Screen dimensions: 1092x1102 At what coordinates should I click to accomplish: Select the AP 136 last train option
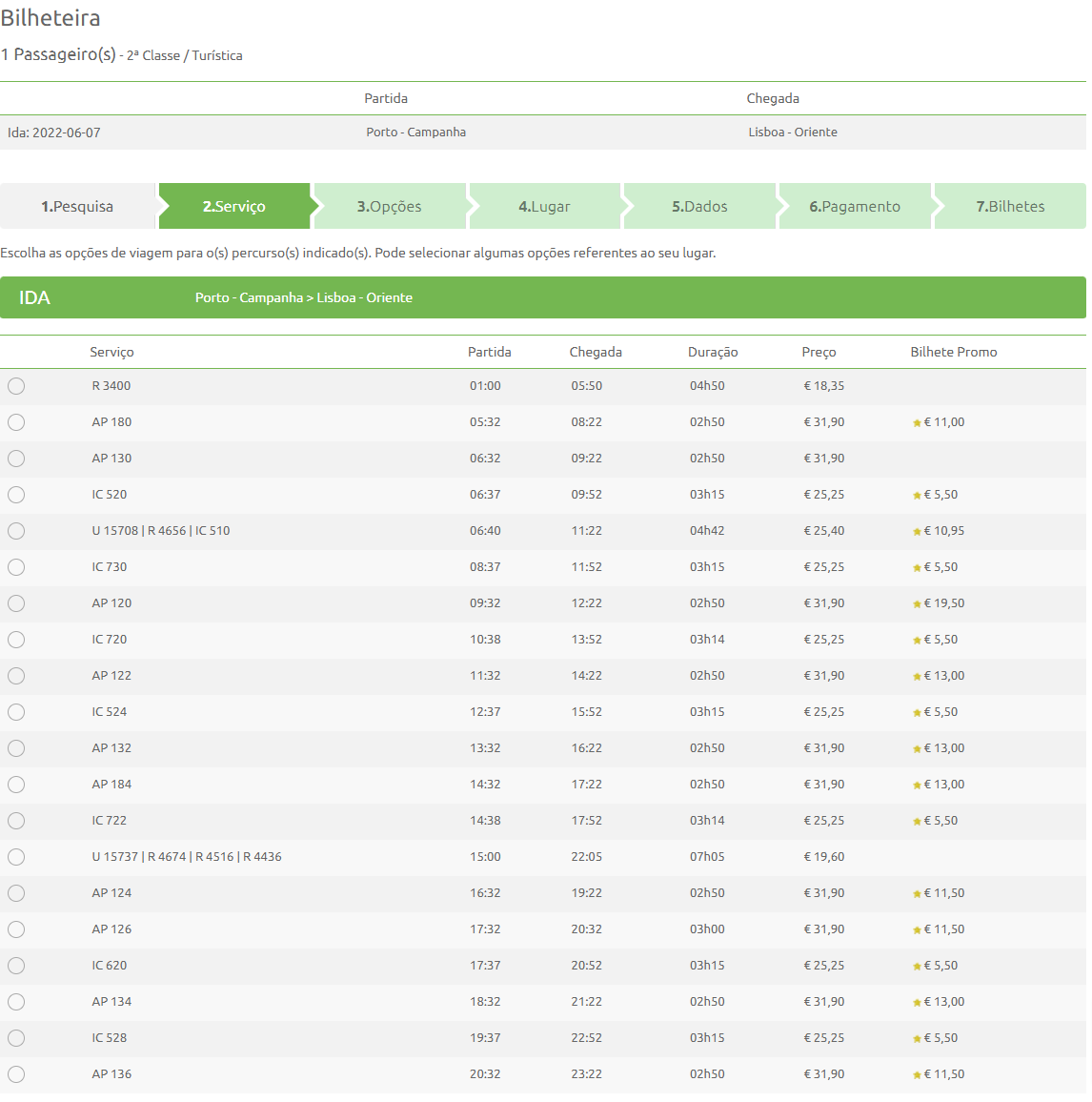point(16,1074)
